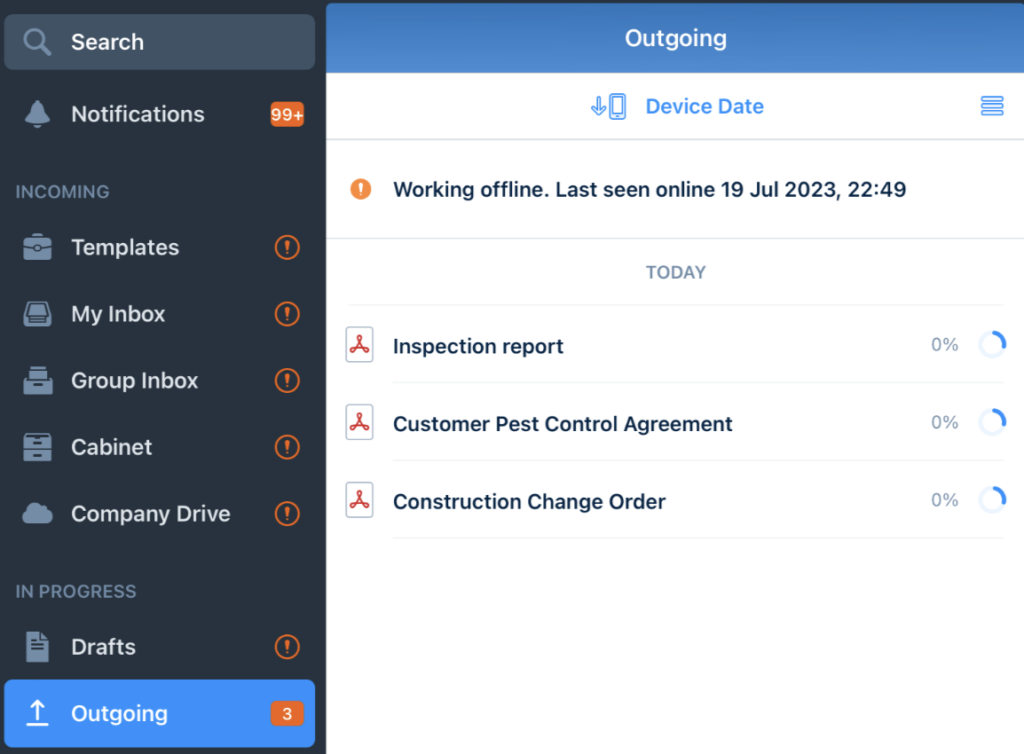
Task: Change sort order via Device Date
Action: point(704,106)
